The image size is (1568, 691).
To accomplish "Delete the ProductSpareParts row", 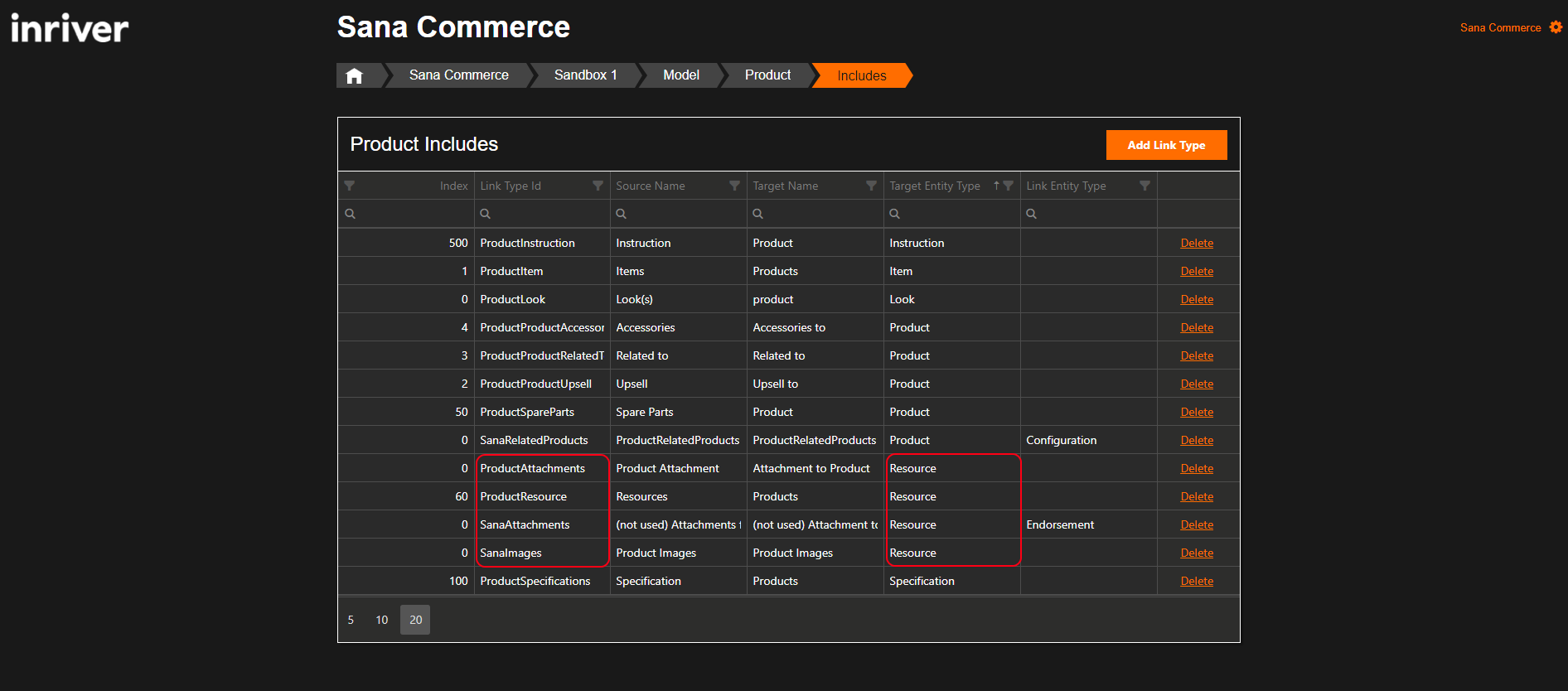I will [x=1197, y=412].
